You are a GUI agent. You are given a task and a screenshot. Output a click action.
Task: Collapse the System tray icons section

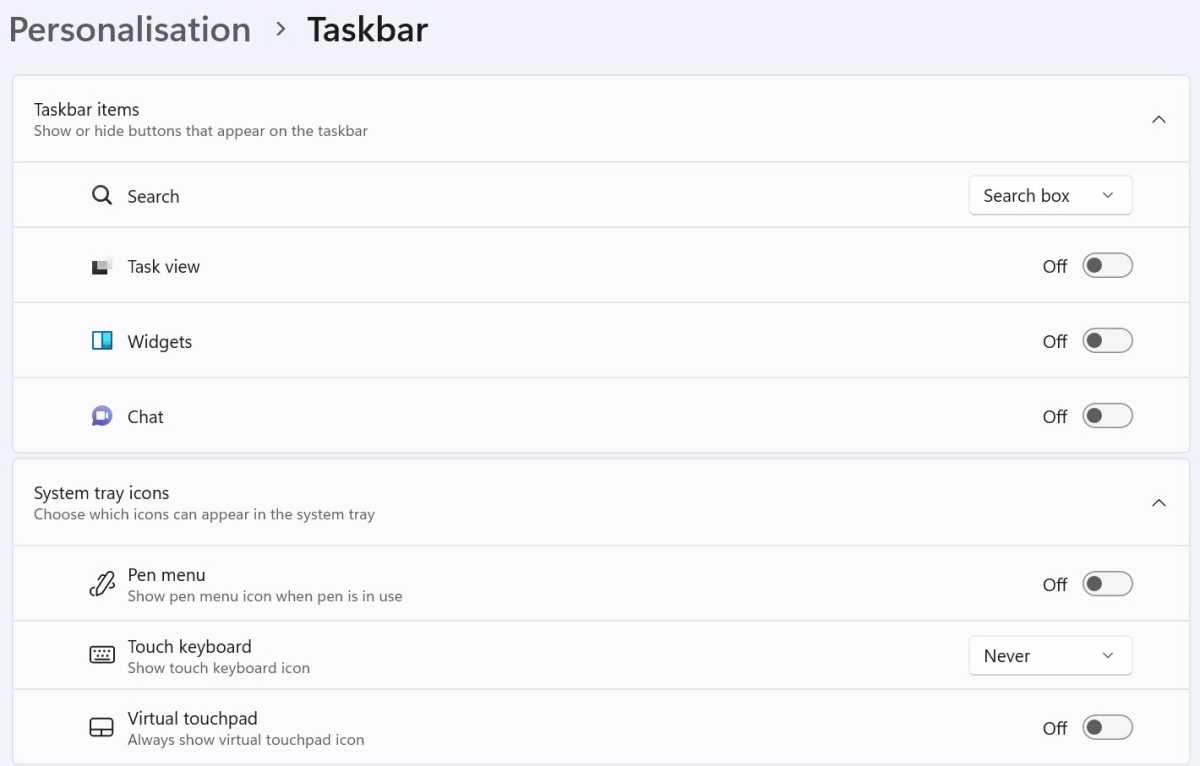1159,503
